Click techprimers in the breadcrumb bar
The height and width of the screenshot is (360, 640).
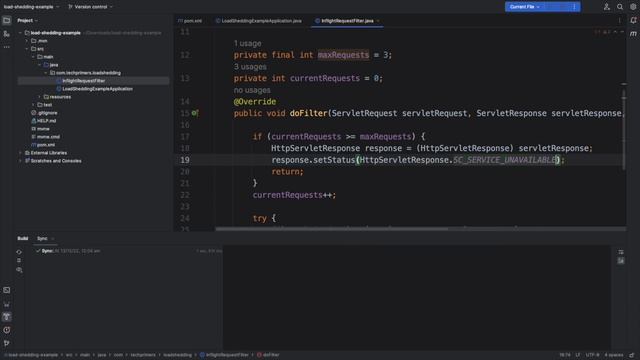[143, 355]
